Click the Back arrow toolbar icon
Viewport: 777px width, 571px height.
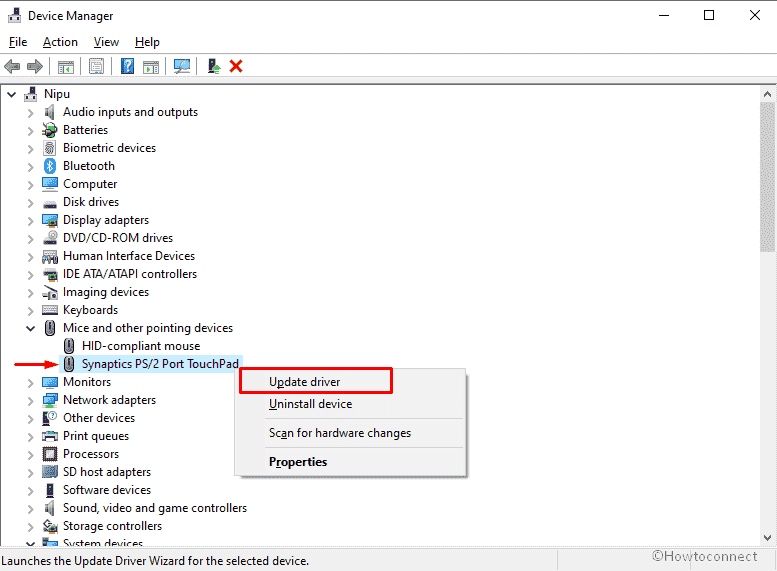[x=12, y=66]
